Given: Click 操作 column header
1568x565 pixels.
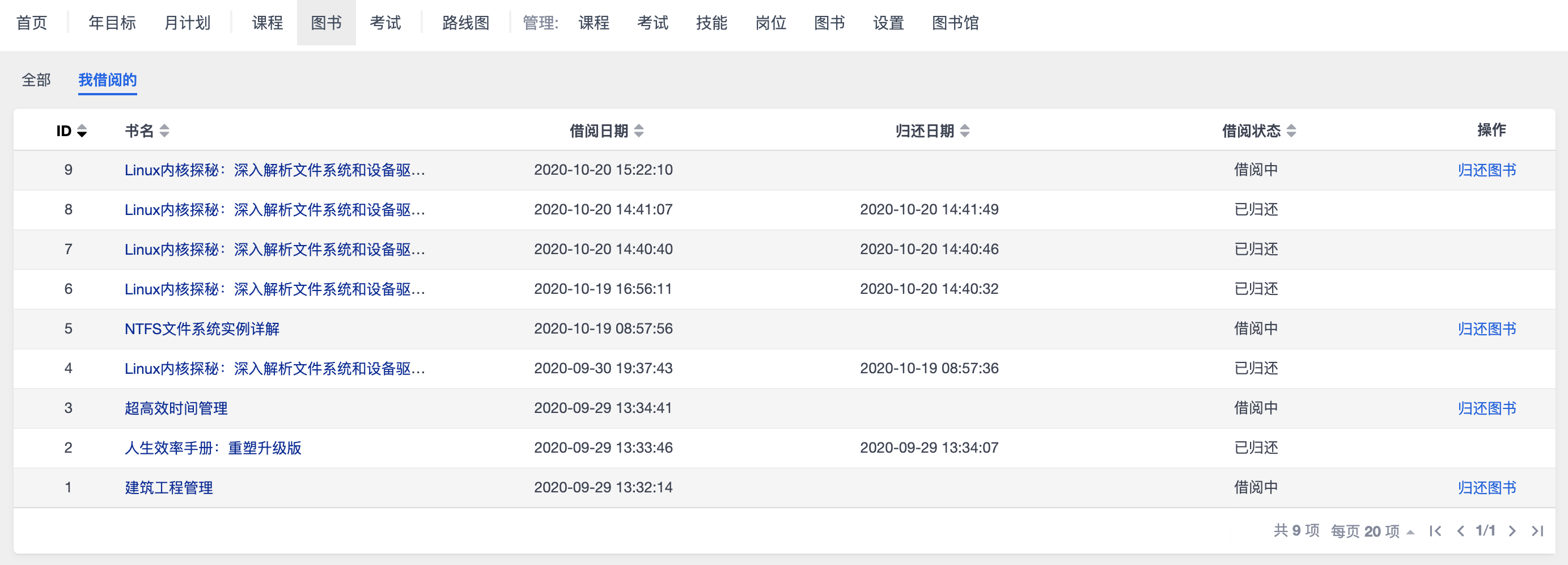Looking at the screenshot, I should click(x=1491, y=130).
